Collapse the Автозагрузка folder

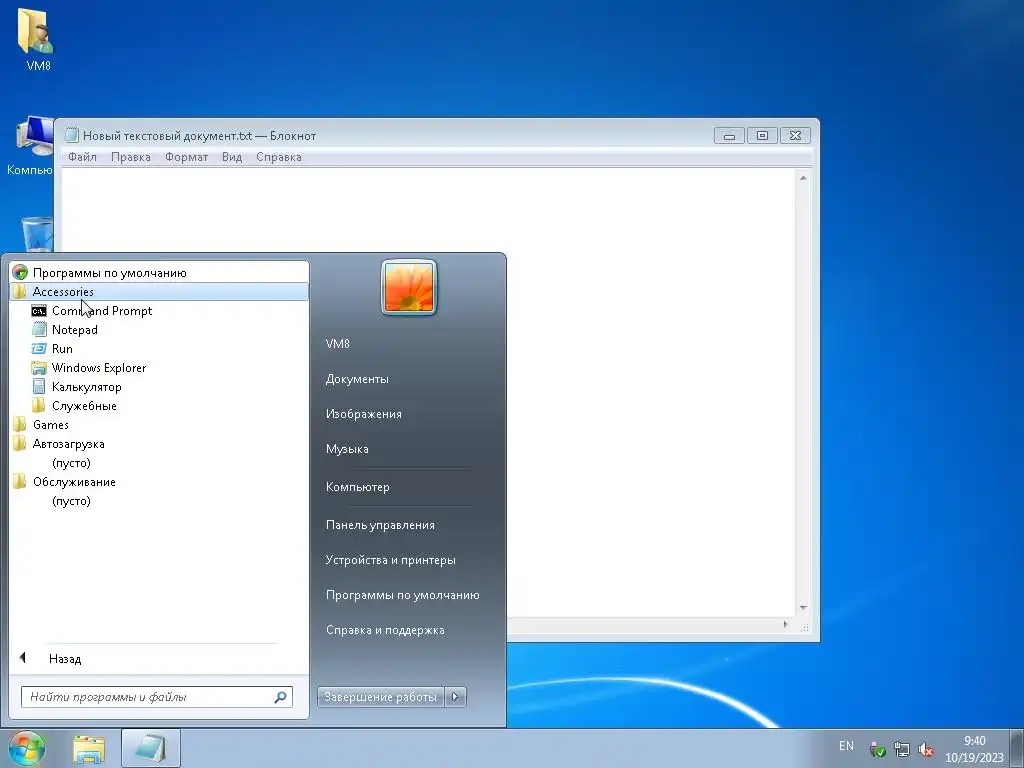click(x=58, y=444)
